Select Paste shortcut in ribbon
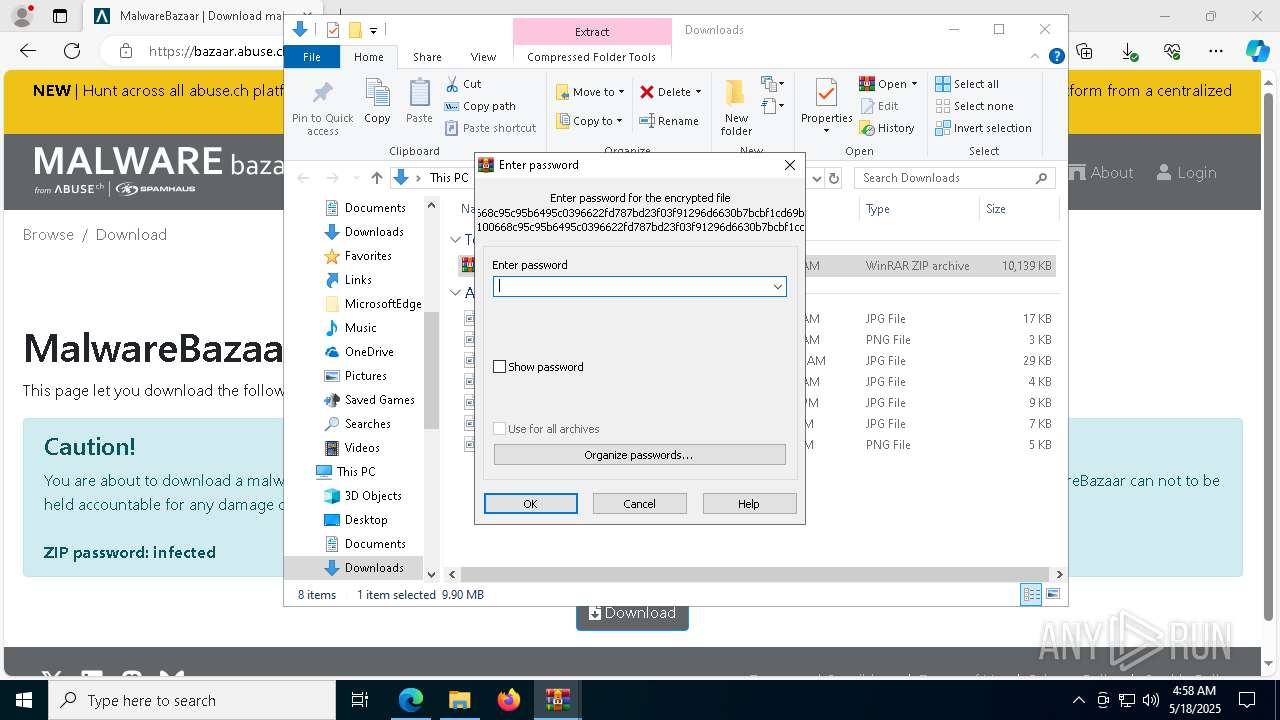The width and height of the screenshot is (1280, 720). click(491, 128)
